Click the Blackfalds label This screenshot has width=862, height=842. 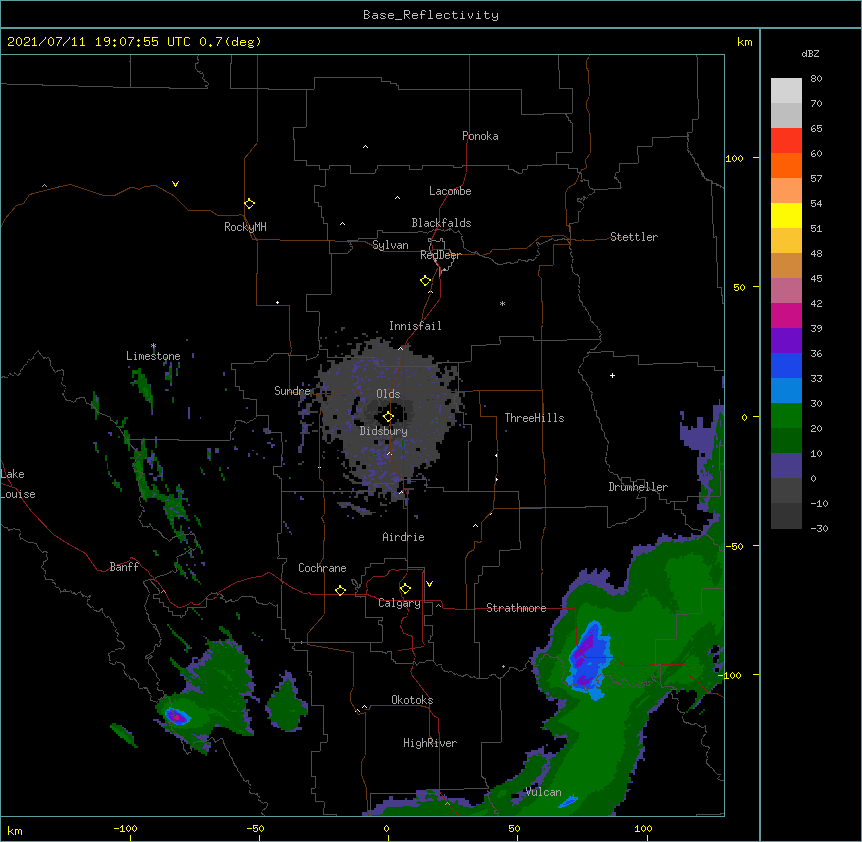441,223
